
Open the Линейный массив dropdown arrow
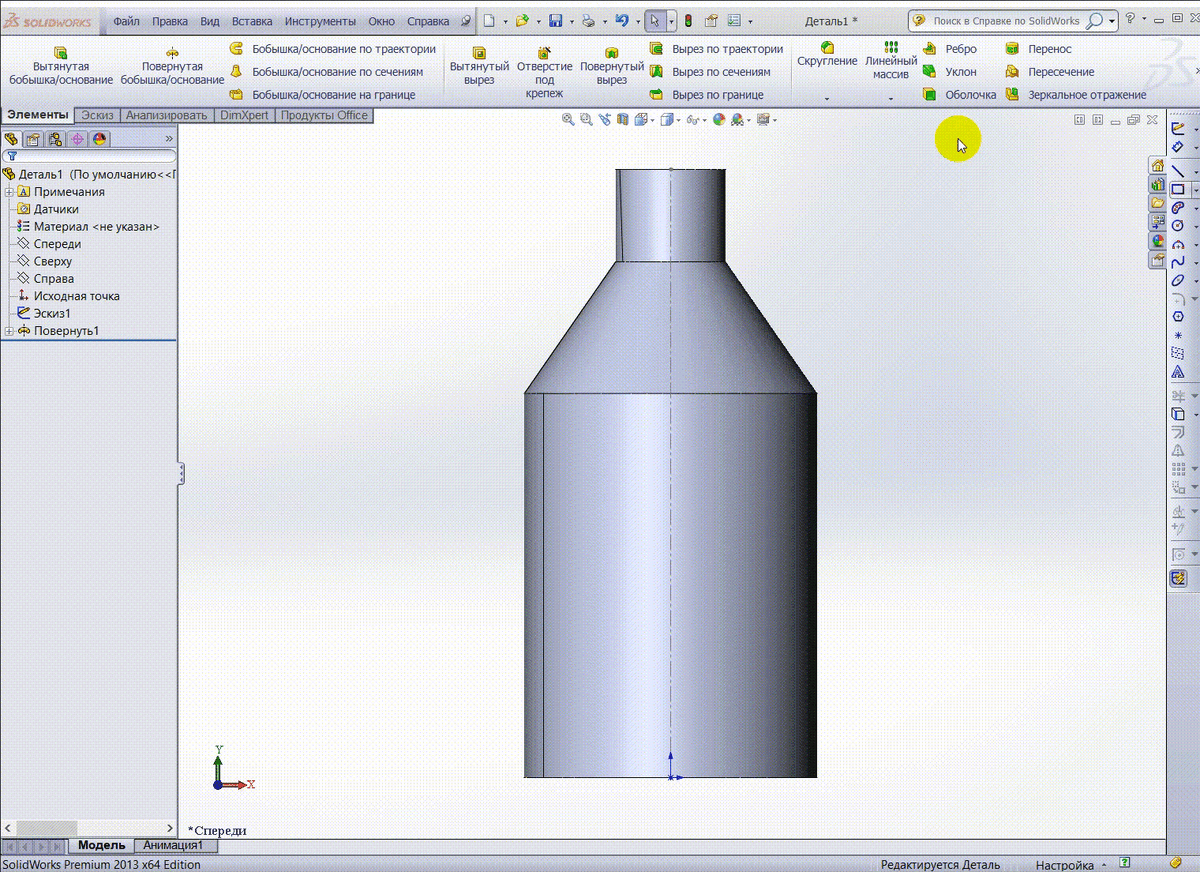(x=891, y=99)
